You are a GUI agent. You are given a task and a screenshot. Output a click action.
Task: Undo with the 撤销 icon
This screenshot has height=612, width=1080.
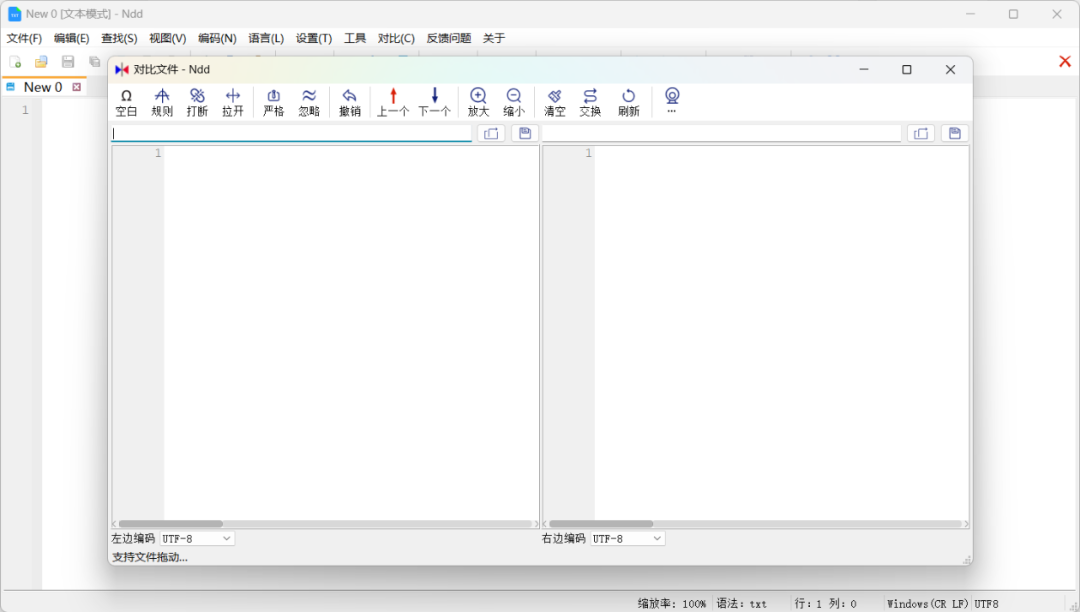[x=349, y=102]
